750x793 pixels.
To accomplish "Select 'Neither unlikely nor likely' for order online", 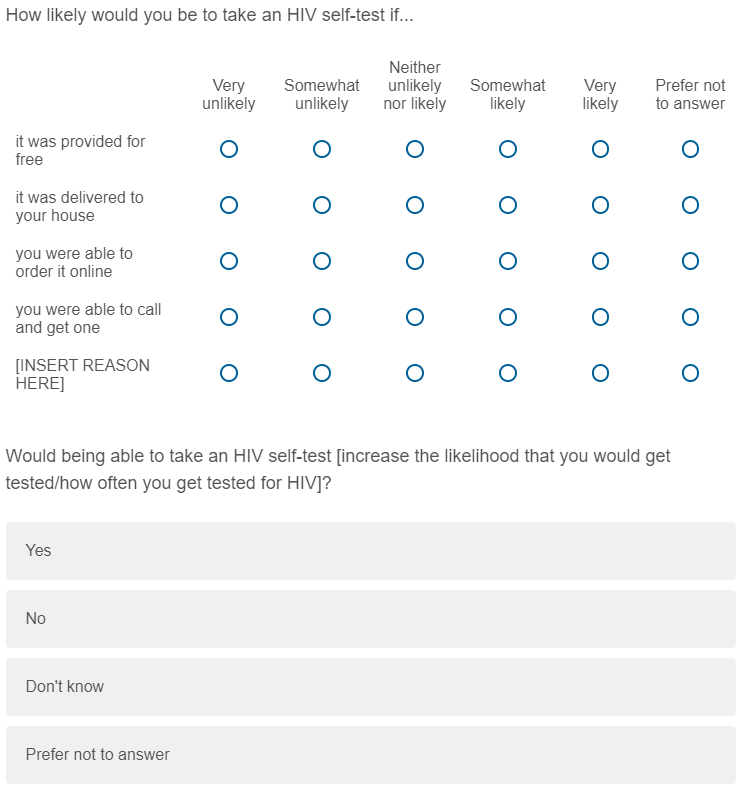I will coord(415,261).
